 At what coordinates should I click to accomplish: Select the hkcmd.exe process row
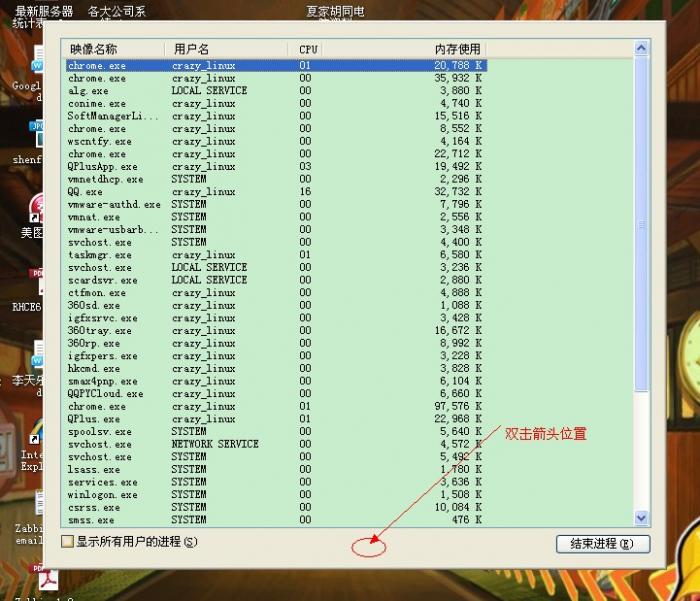pyautogui.click(x=277, y=368)
